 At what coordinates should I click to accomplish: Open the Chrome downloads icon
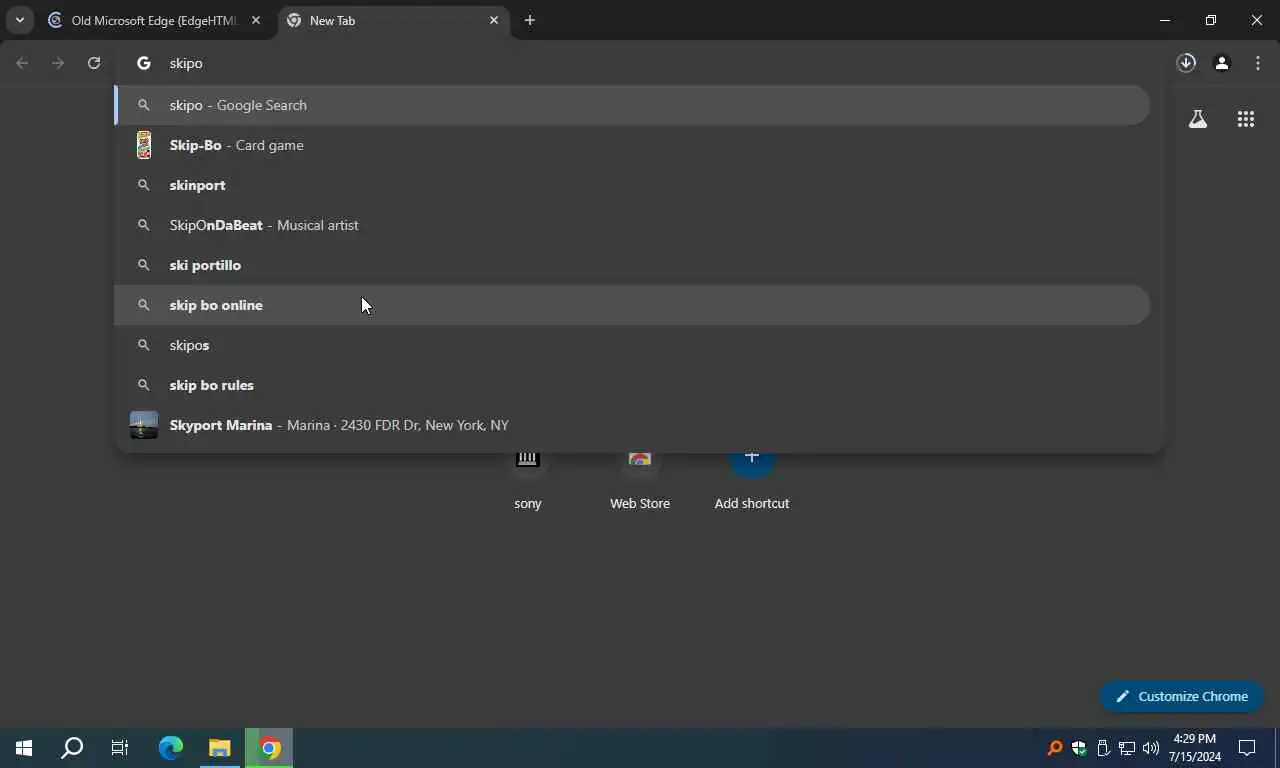point(1186,63)
